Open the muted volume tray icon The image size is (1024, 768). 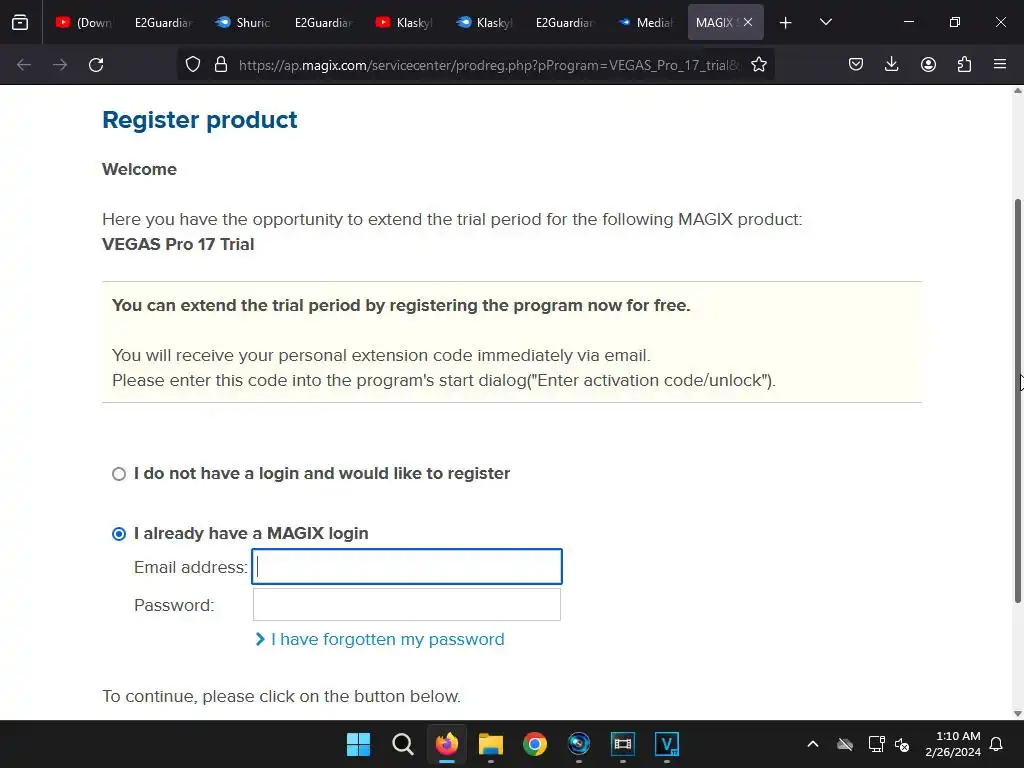[903, 744]
